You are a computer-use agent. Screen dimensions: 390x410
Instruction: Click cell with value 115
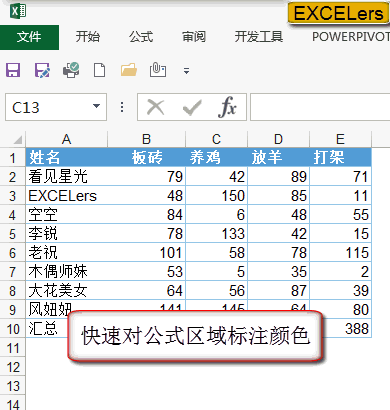(x=340, y=252)
